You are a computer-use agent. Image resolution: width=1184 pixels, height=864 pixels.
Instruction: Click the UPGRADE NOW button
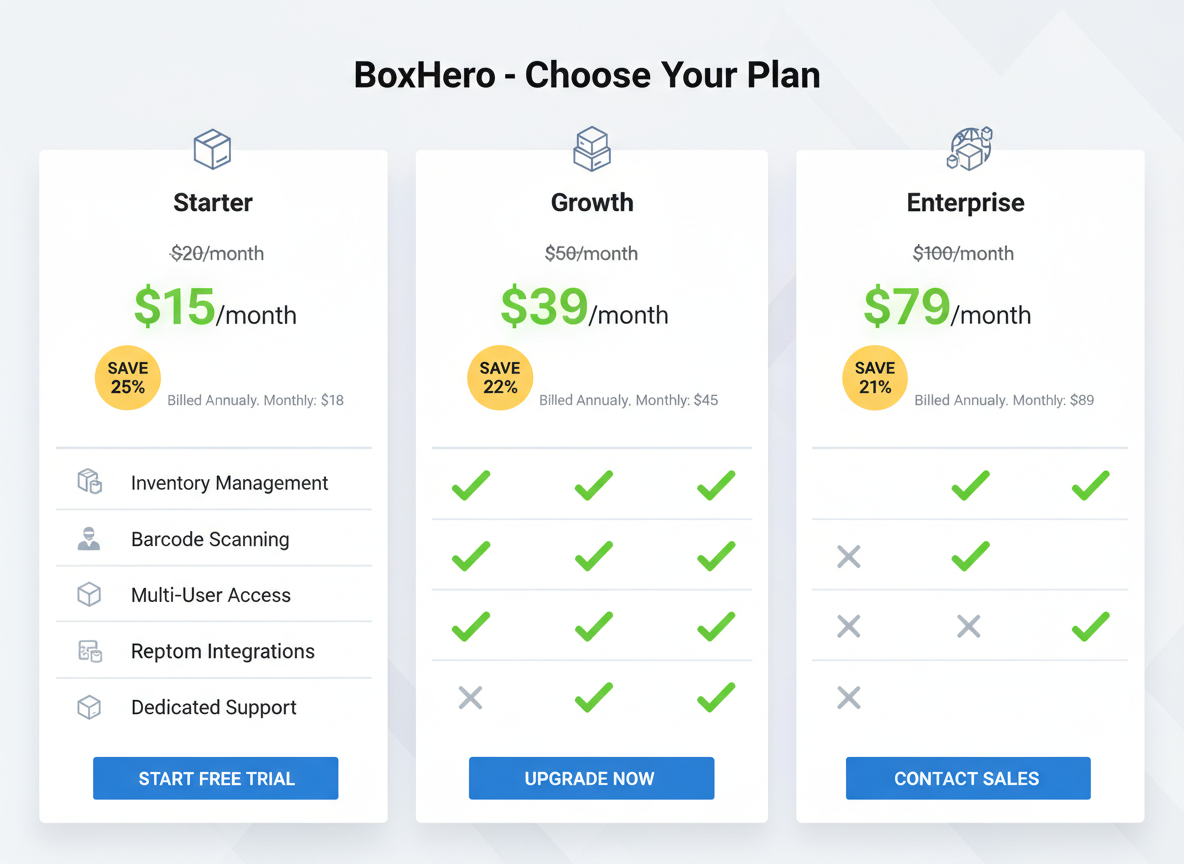(x=591, y=778)
